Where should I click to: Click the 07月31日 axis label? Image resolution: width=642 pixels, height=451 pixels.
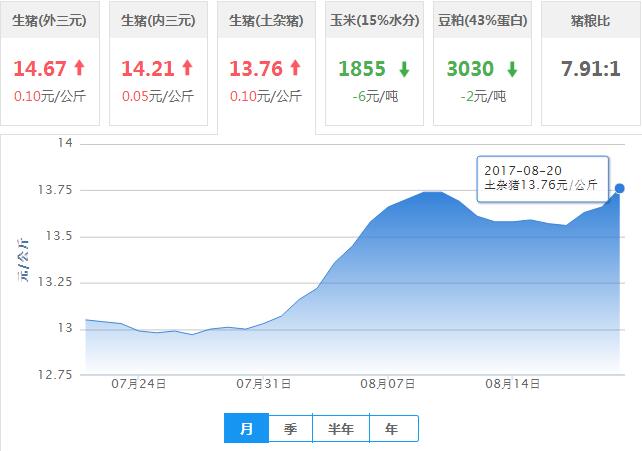tap(264, 384)
